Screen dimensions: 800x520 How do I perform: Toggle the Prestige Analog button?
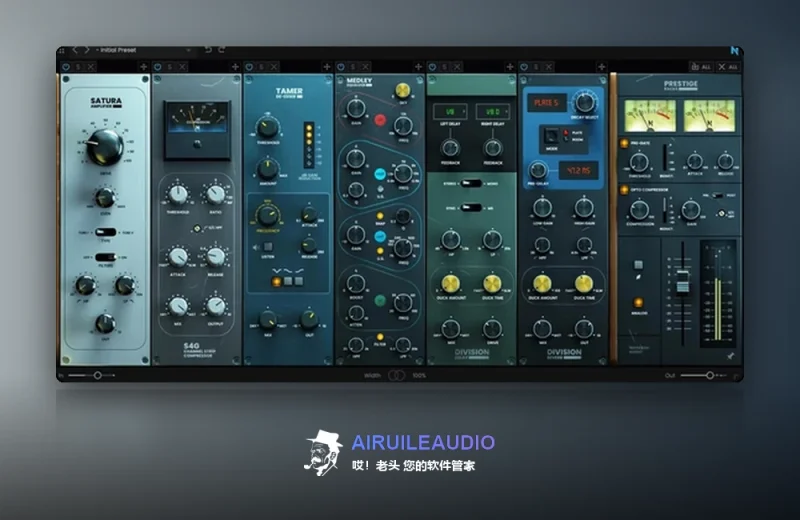click(x=638, y=303)
